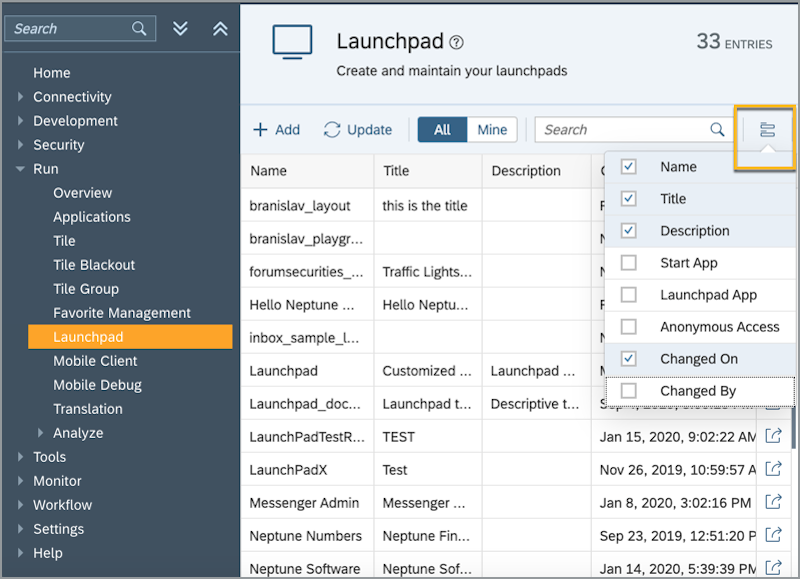800x579 pixels.
Task: Click the expand-all double chevron down icon
Action: click(x=180, y=29)
